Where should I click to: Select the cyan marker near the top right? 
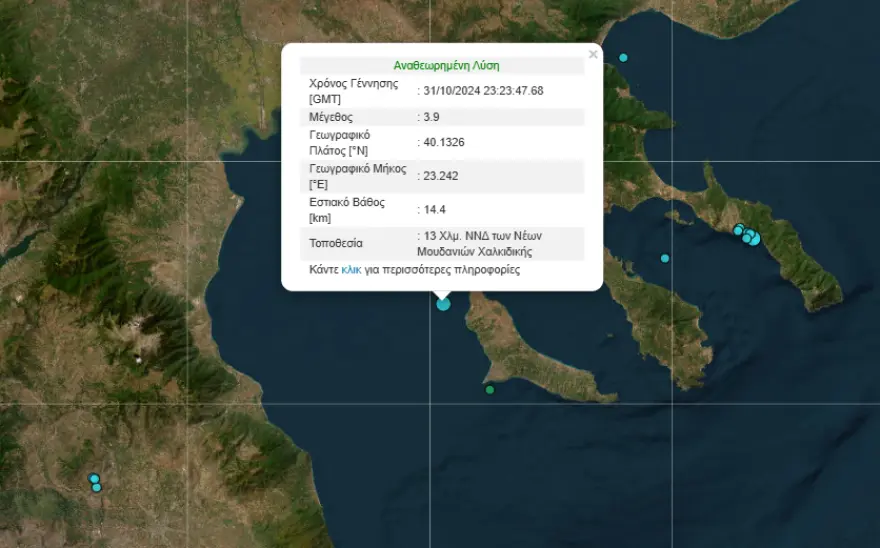pos(623,57)
